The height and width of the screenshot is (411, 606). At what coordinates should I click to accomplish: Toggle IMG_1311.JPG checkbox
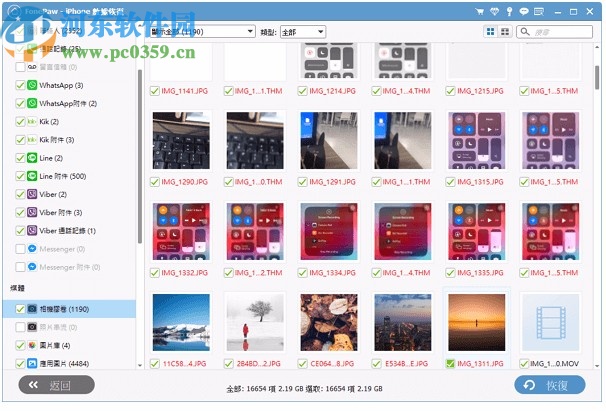(450, 363)
